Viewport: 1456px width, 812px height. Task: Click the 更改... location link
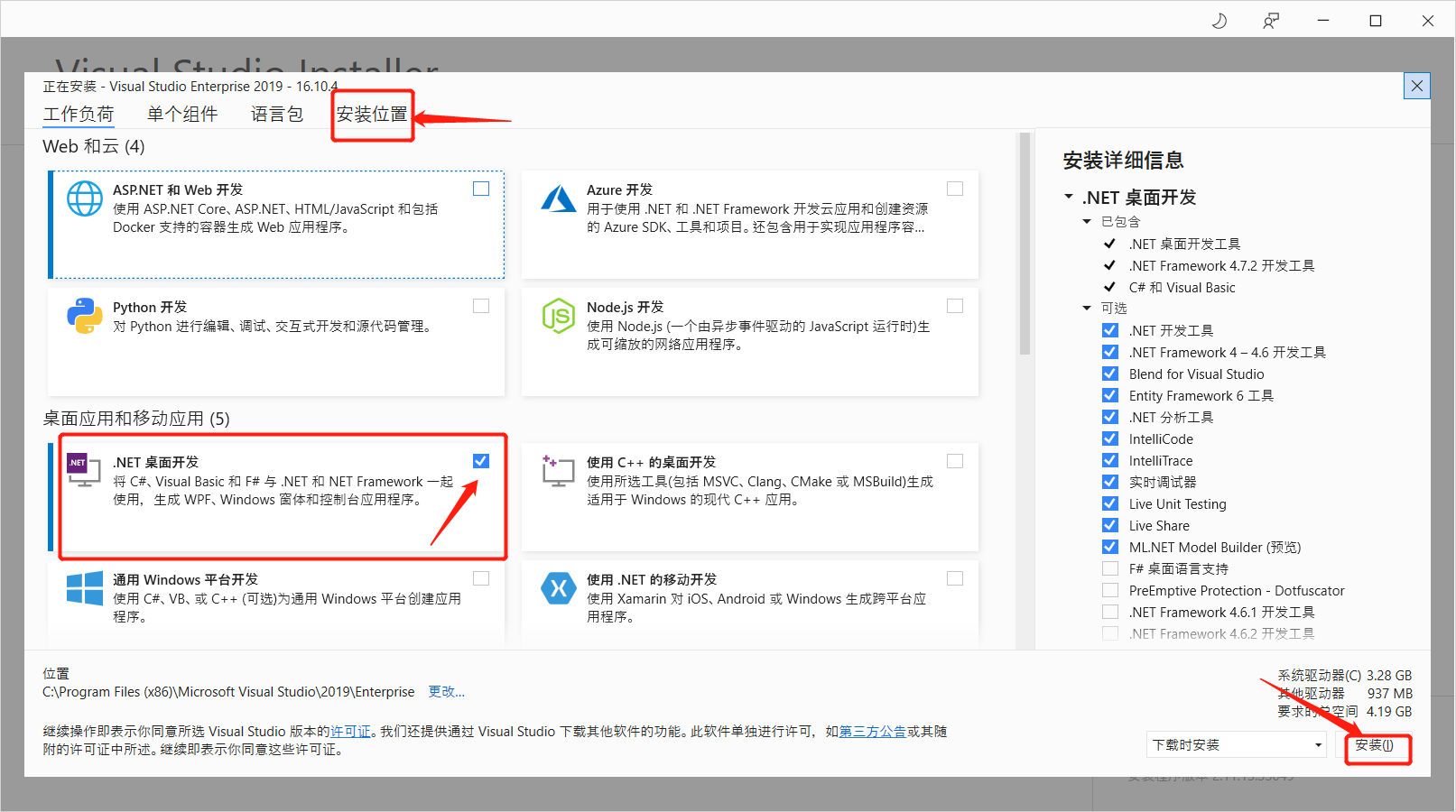(x=446, y=692)
